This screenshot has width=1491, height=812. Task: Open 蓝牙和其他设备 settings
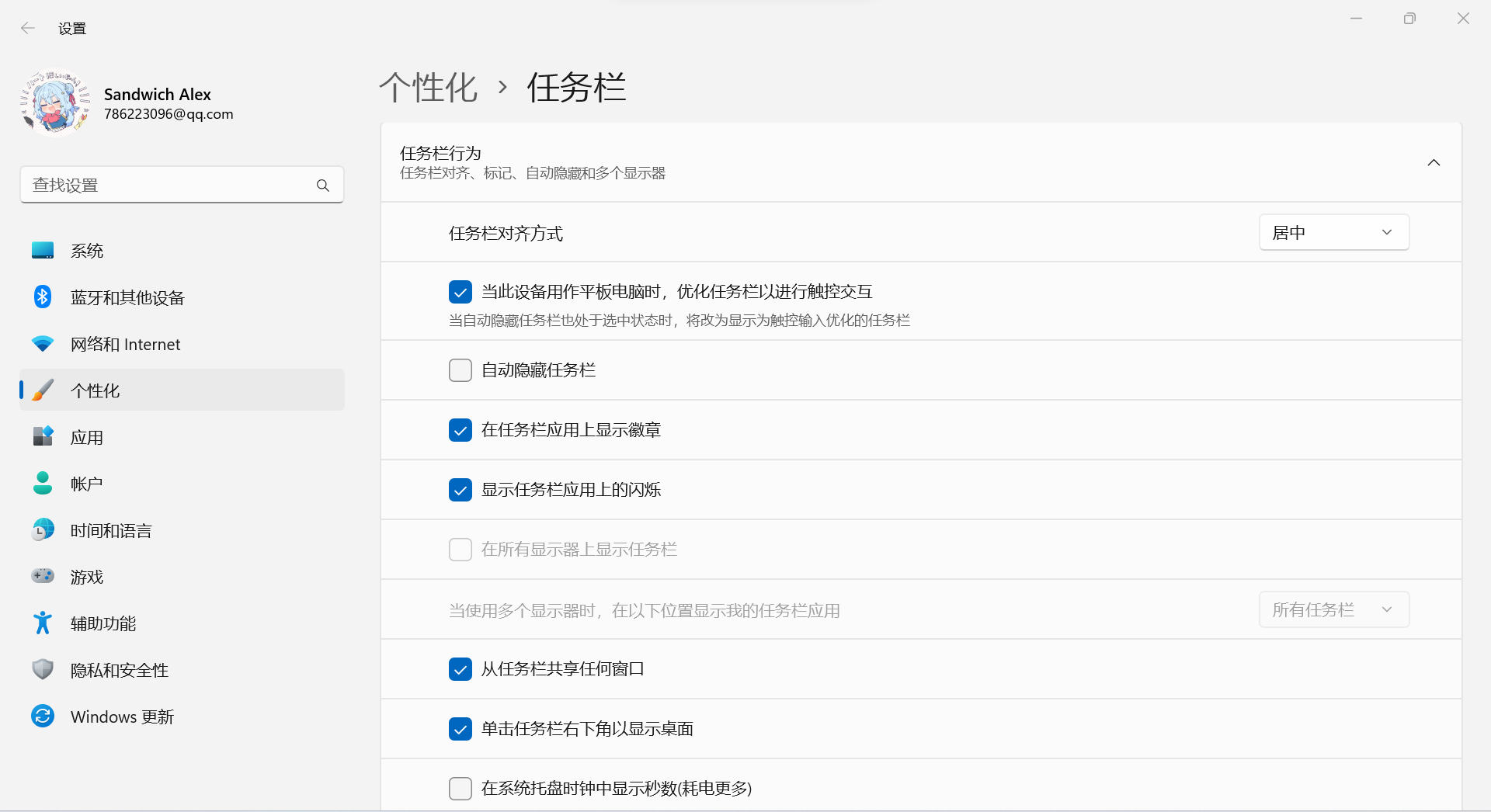[127, 297]
